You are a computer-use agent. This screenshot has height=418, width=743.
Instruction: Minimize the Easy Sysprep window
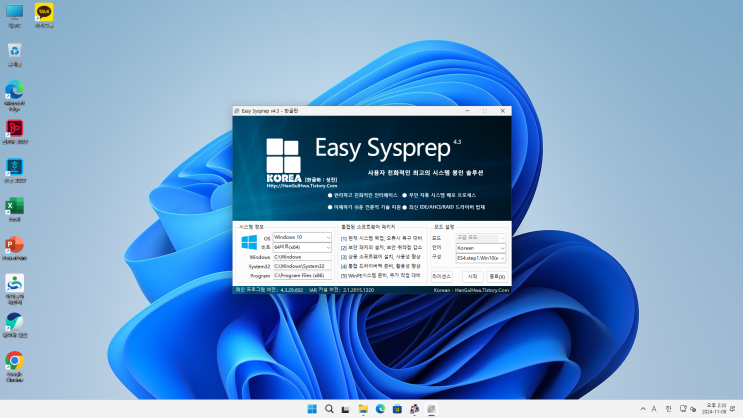(467, 111)
